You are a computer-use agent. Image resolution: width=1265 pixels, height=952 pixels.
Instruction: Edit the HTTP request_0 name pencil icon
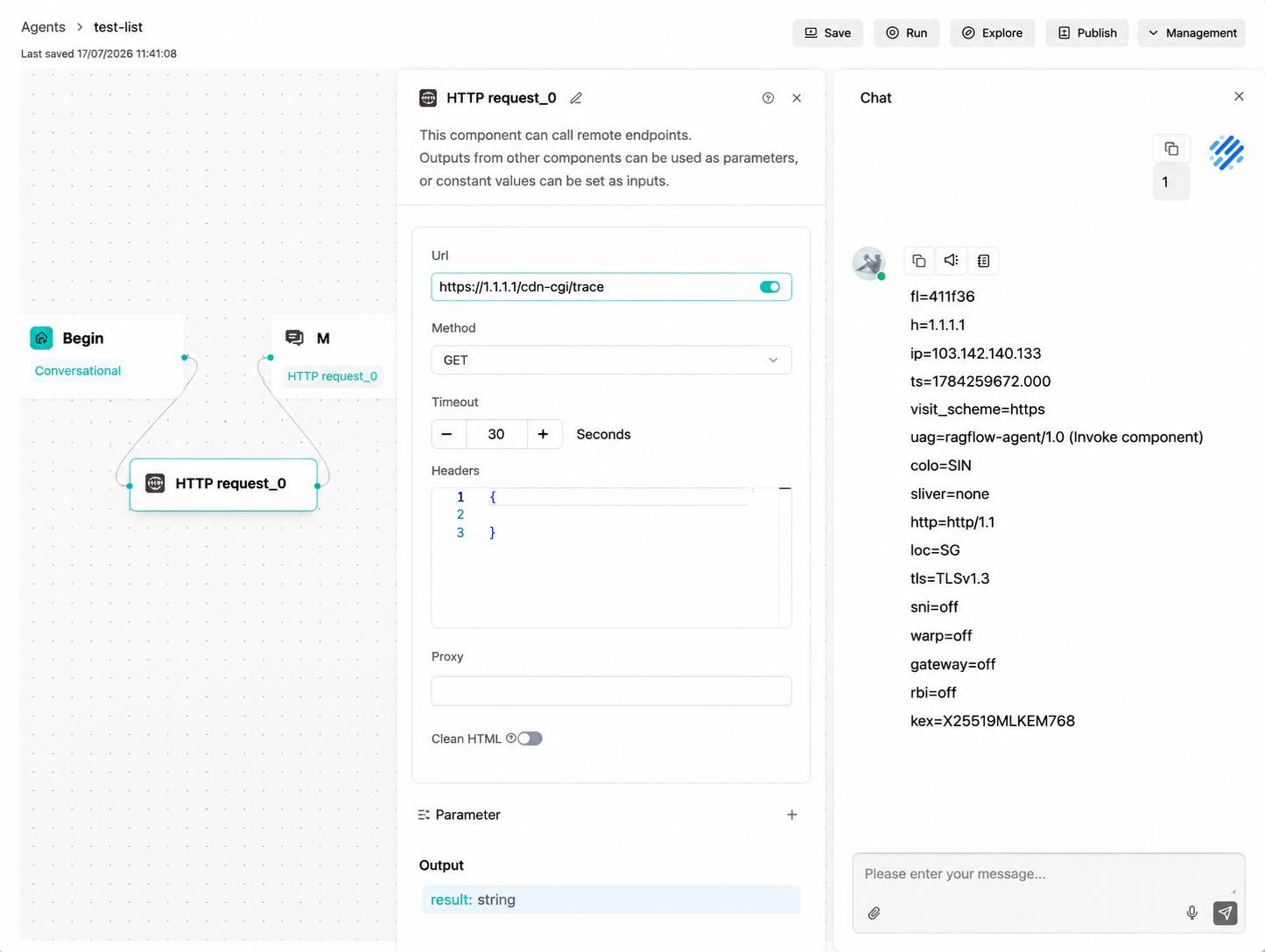[x=576, y=98]
